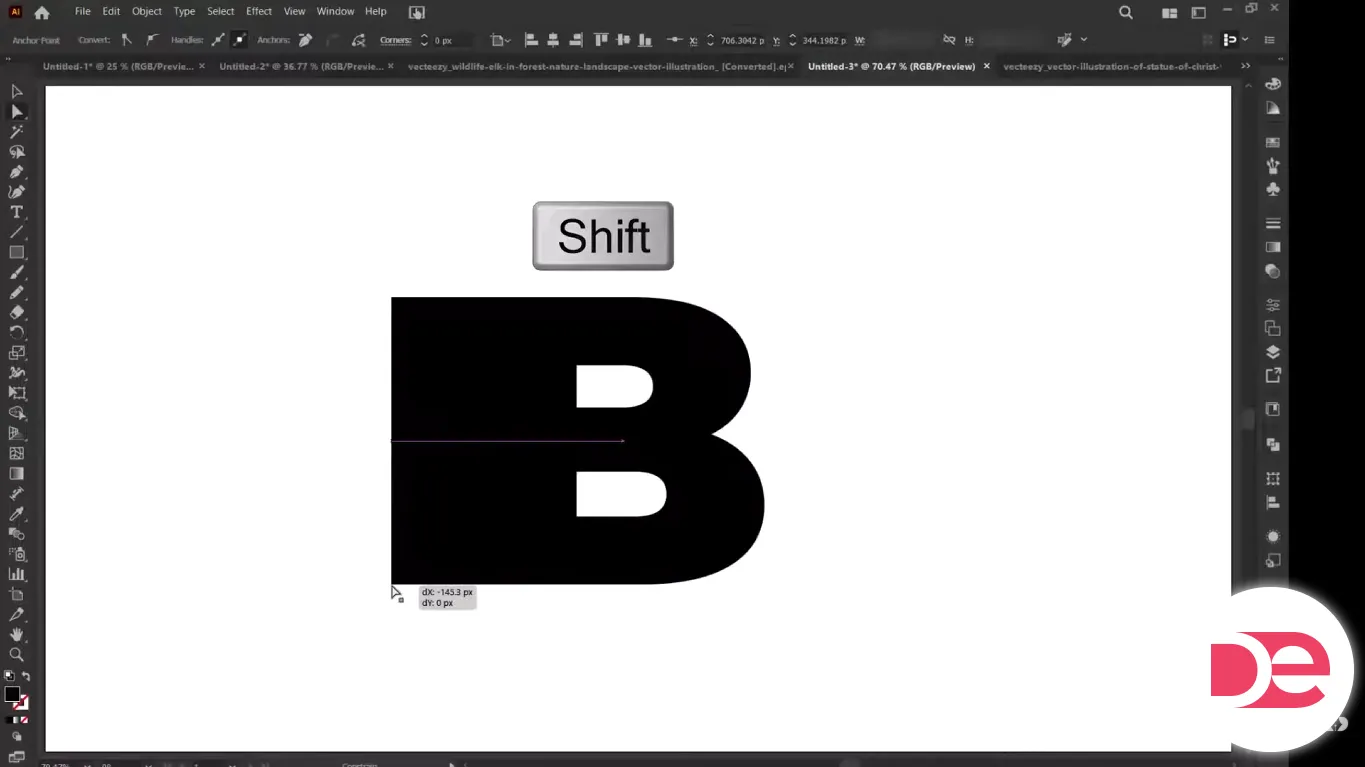Select the Hand tool
The height and width of the screenshot is (767, 1365).
17,634
